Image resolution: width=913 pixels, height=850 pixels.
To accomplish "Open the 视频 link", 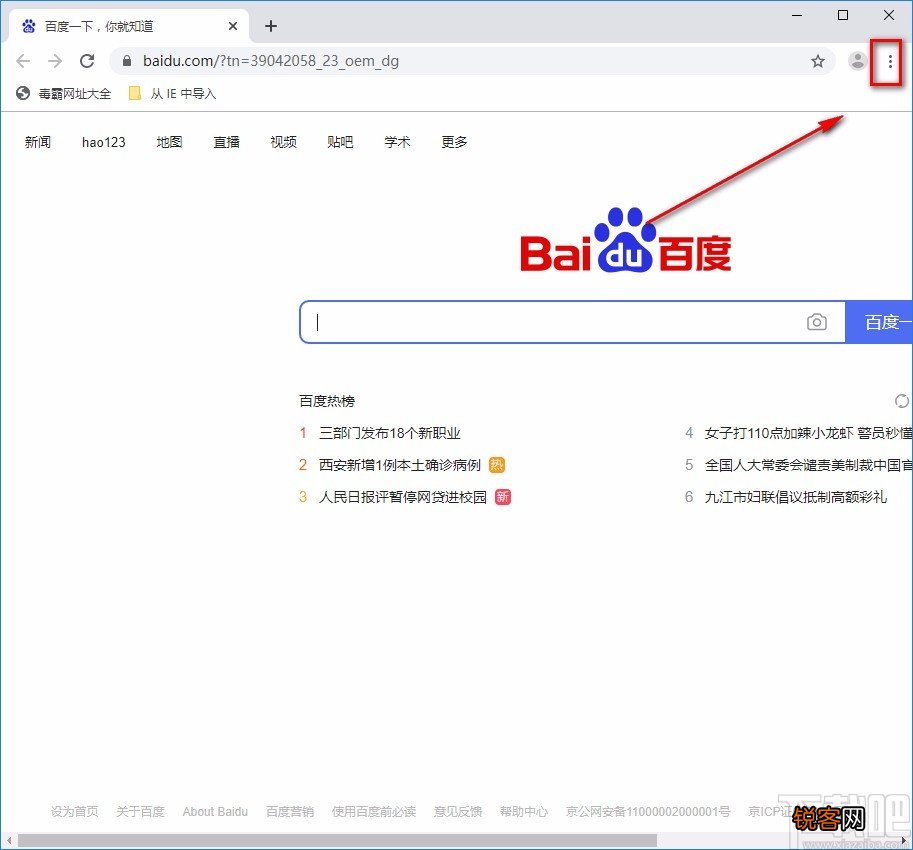I will tap(284, 142).
